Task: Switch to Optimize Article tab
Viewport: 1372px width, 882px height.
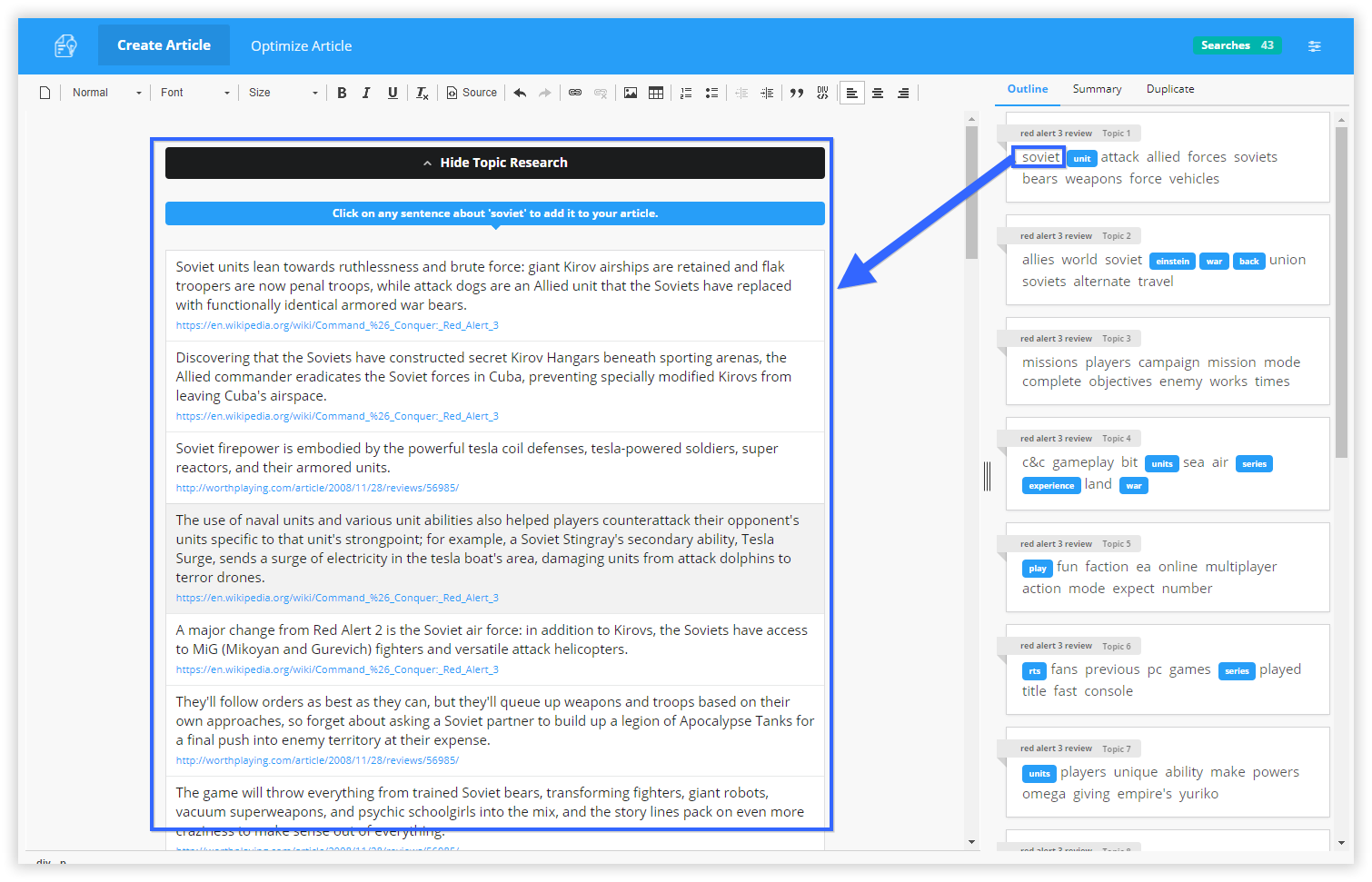Action: click(301, 46)
